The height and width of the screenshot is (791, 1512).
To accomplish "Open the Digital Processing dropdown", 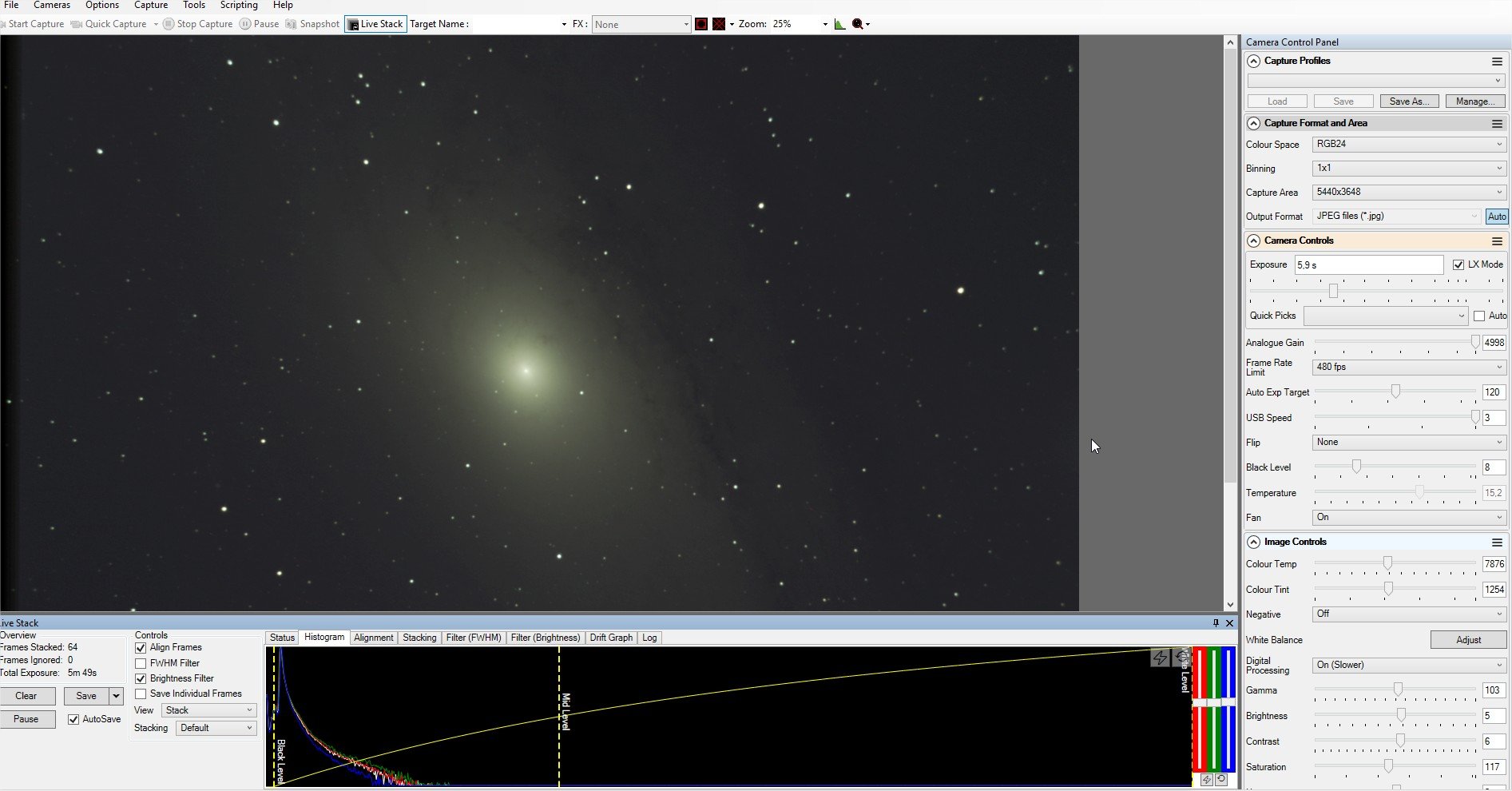I will (1409, 666).
